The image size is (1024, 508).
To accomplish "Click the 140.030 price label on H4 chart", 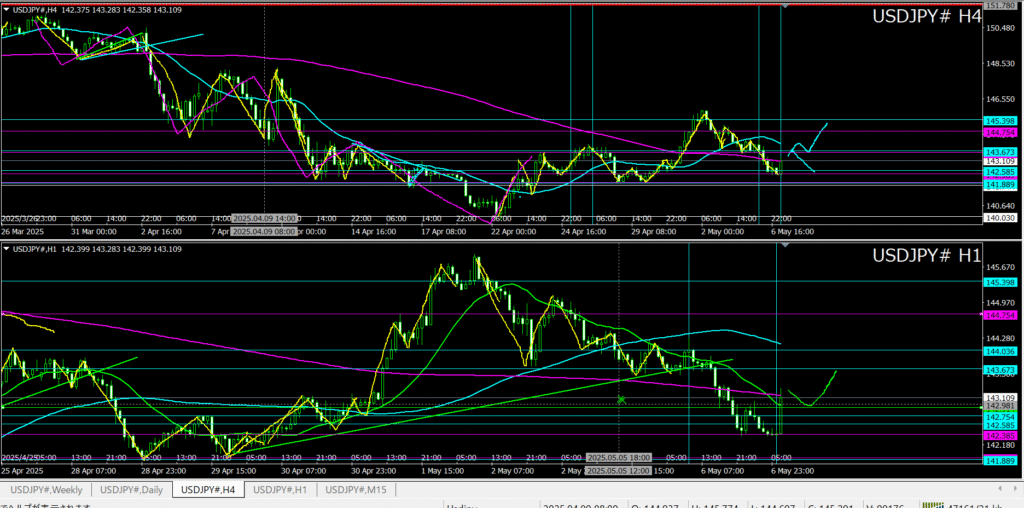I will click(1000, 217).
